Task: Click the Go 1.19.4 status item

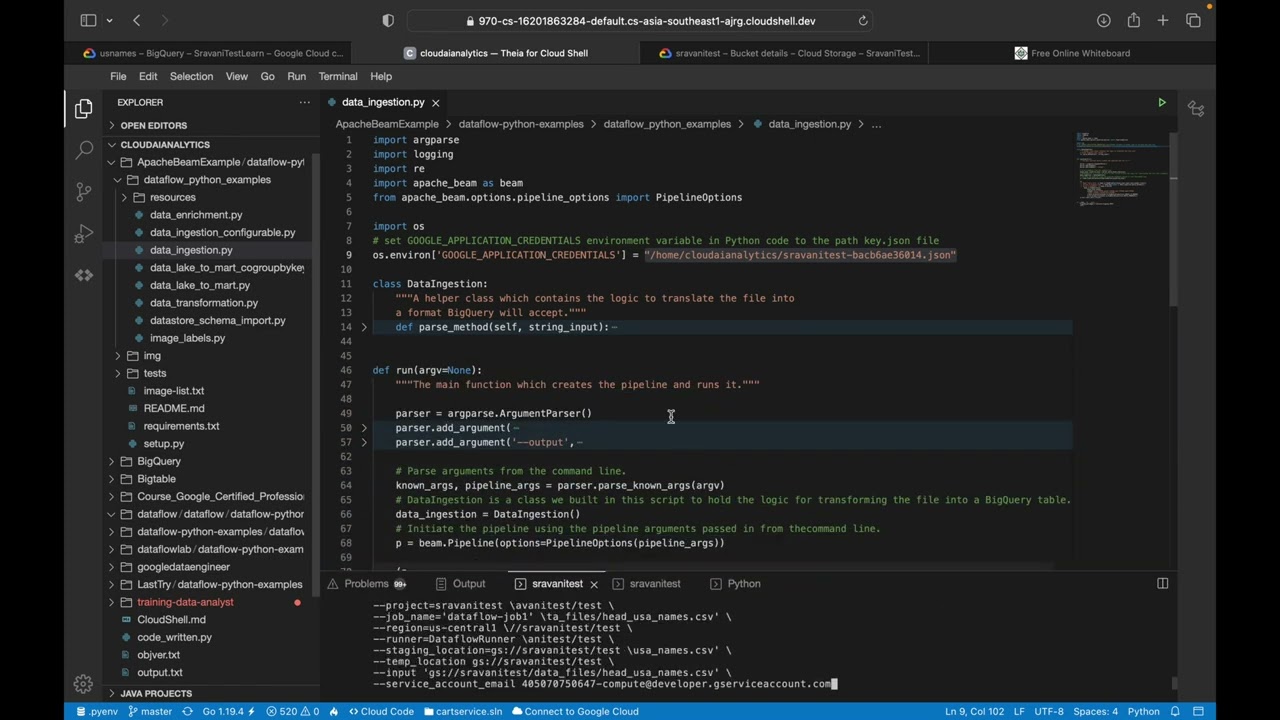Action: (x=228, y=711)
